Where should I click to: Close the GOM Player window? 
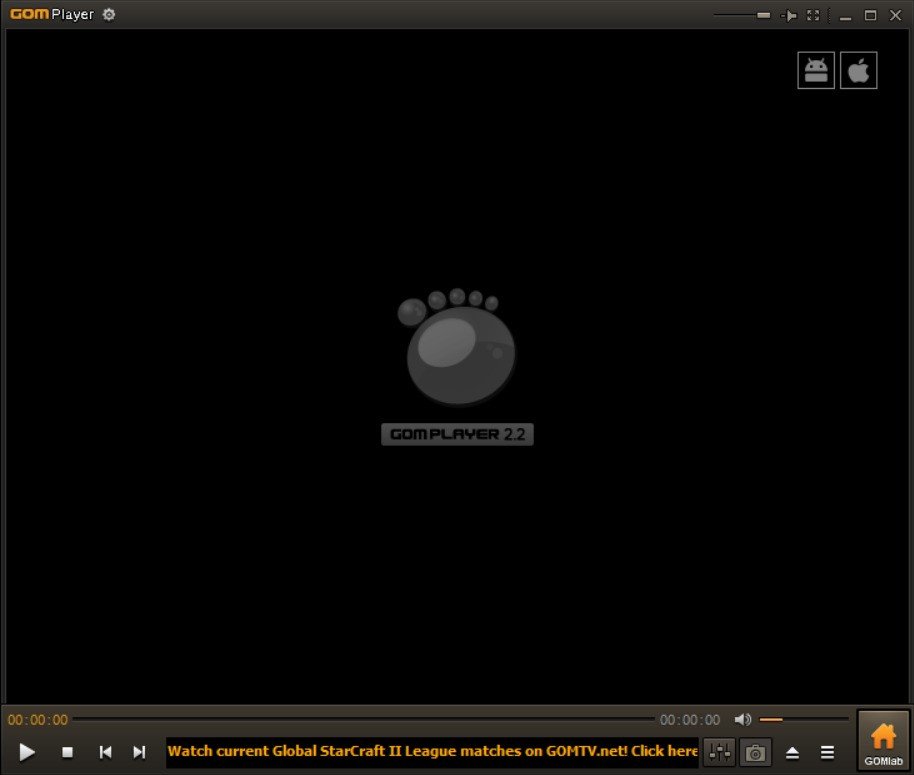pos(895,15)
